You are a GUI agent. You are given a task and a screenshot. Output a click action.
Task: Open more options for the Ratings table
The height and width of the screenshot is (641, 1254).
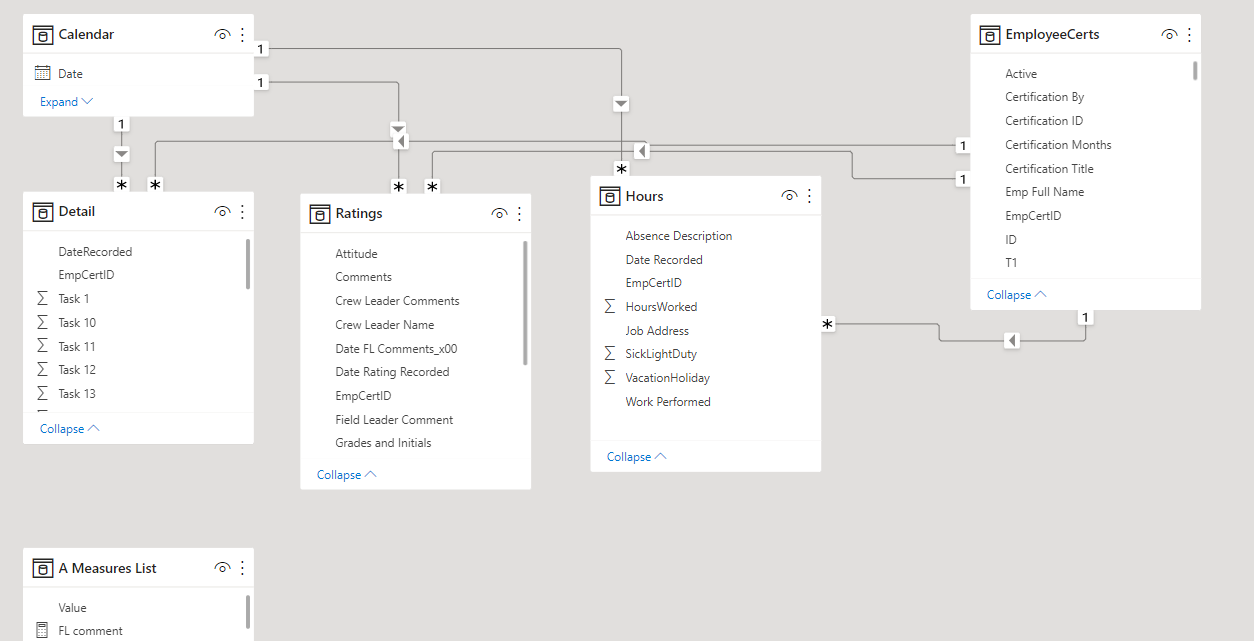click(519, 214)
